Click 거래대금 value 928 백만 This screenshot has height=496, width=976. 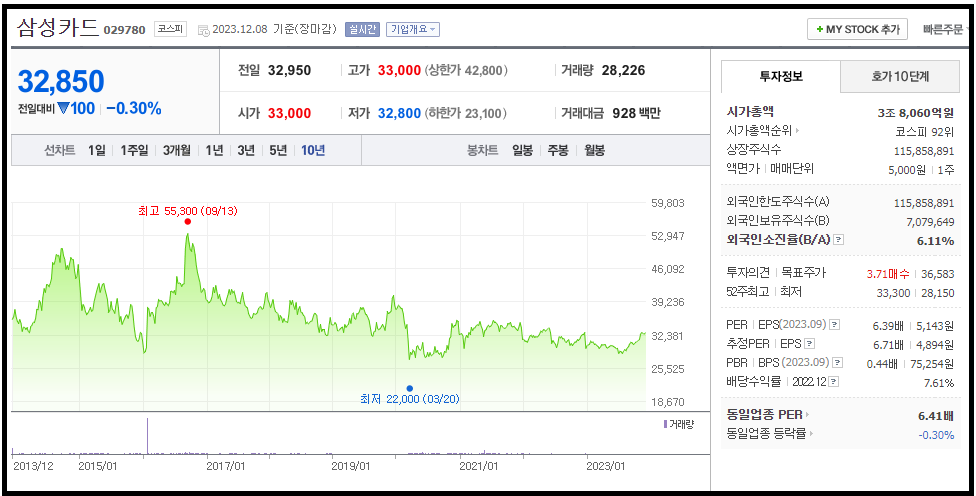636,113
